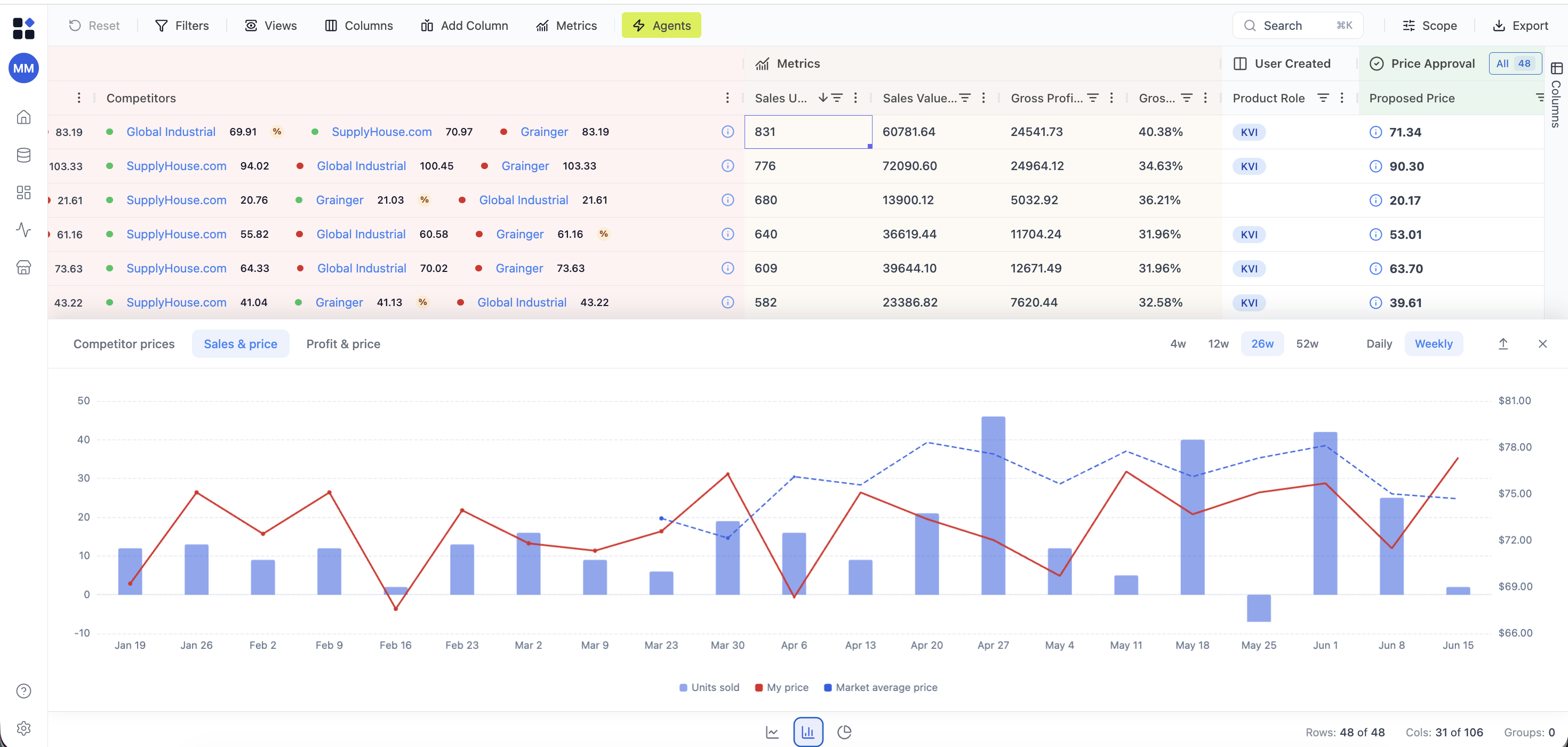
Task: Set the chart range to 52w
Action: pos(1307,344)
